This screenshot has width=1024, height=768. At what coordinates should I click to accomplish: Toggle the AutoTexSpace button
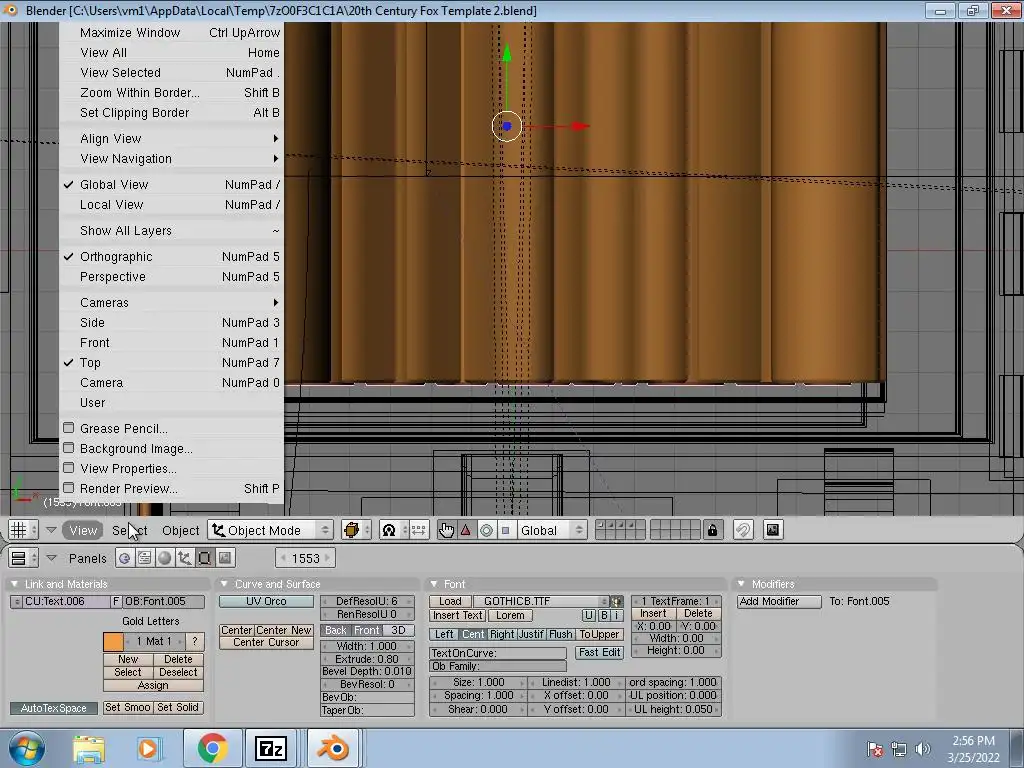click(x=54, y=708)
